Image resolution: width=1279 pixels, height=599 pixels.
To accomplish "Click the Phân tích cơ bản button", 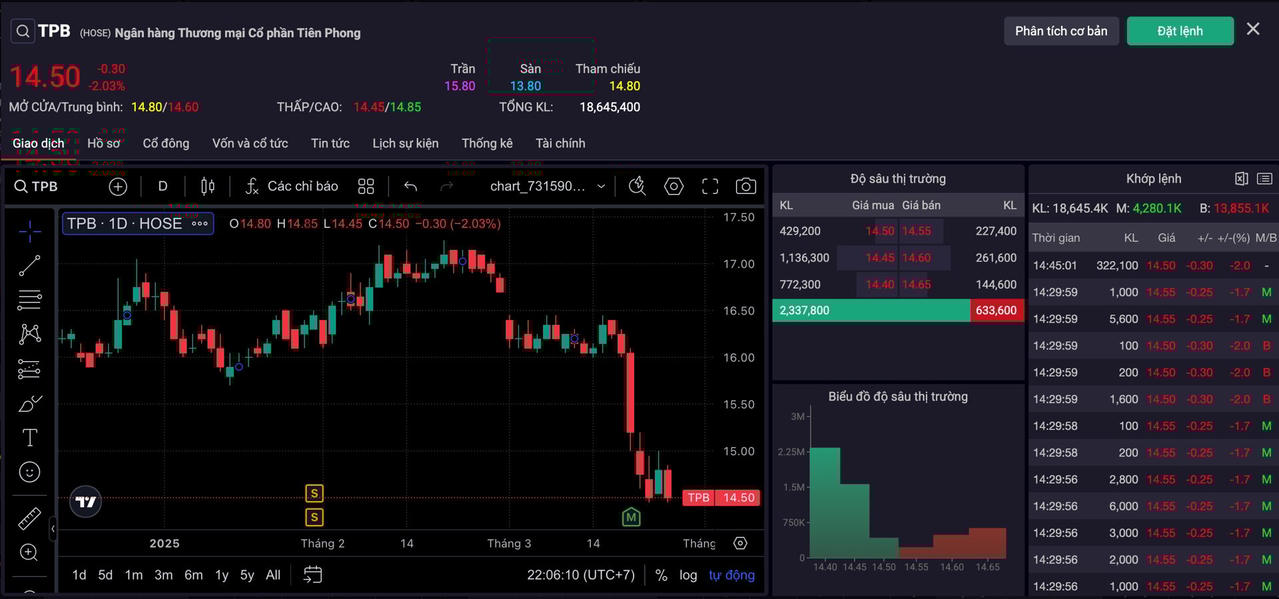I will click(1061, 31).
